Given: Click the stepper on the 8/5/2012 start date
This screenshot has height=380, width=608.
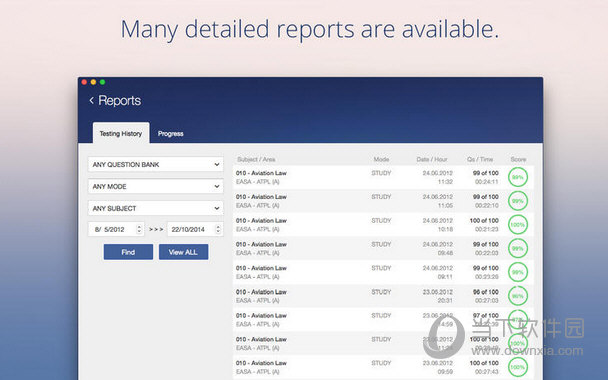Looking at the screenshot, I should coord(139,229).
